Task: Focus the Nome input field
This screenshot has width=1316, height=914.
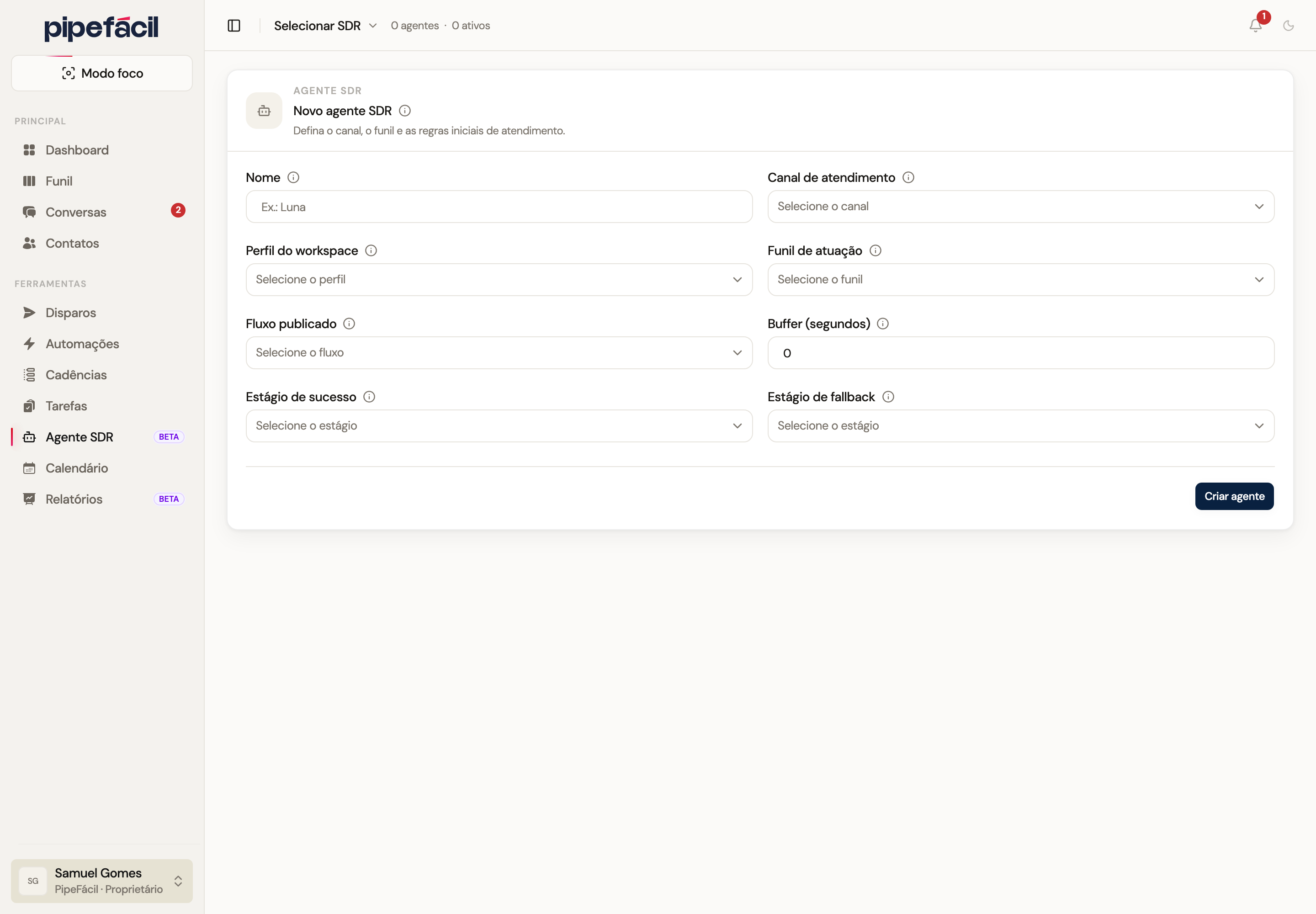Action: coord(499,207)
